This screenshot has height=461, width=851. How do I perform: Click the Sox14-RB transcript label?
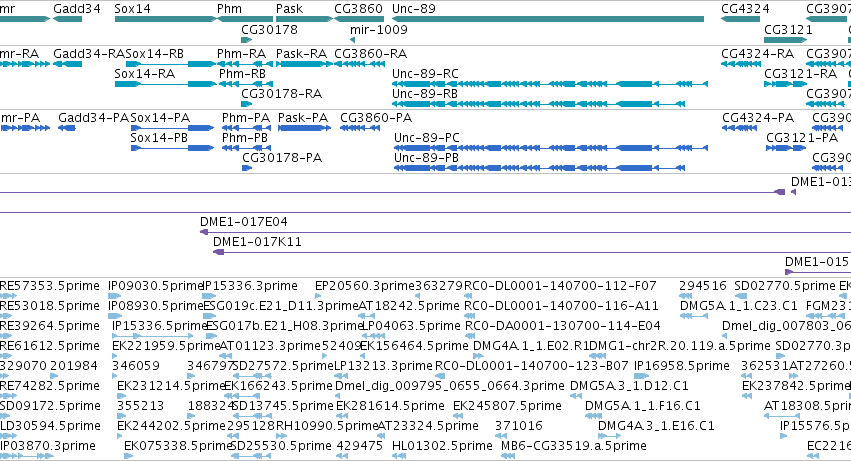155,54
